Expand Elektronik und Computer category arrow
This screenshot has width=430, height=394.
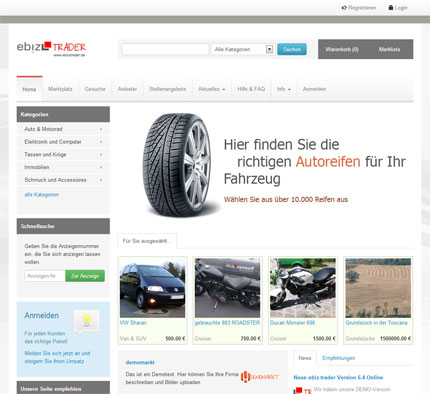pos(101,142)
